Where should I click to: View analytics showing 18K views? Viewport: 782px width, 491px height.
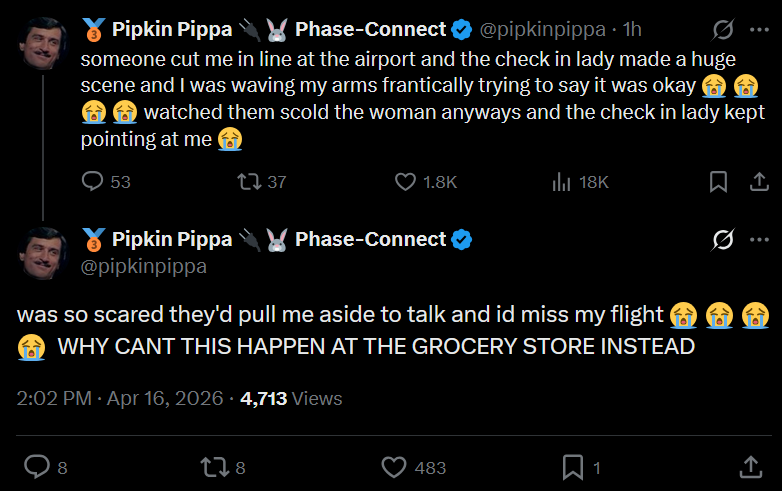coord(561,182)
